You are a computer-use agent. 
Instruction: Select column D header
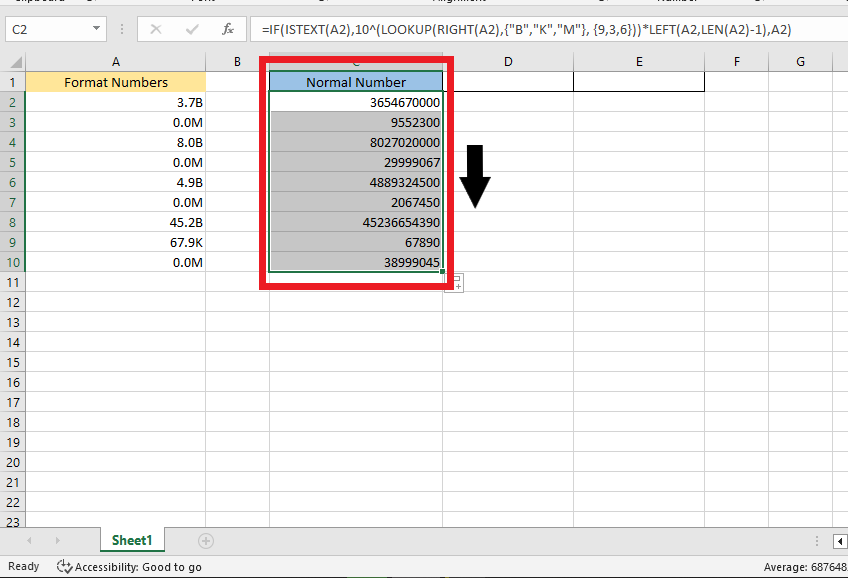[x=508, y=62]
